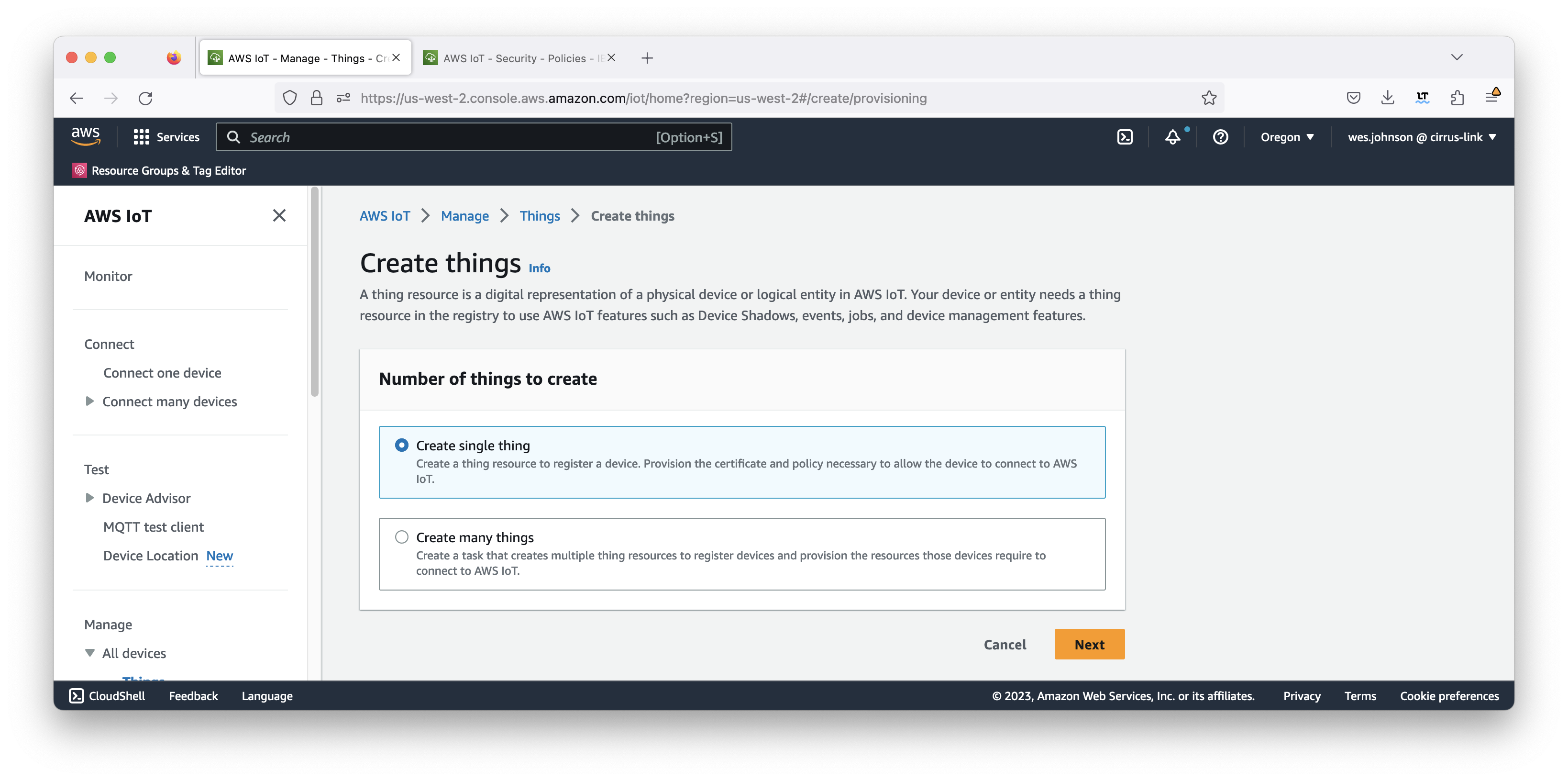Screen dimensions: 1568x781
Task: Close the AWS IoT Things tab
Action: pyautogui.click(x=396, y=57)
